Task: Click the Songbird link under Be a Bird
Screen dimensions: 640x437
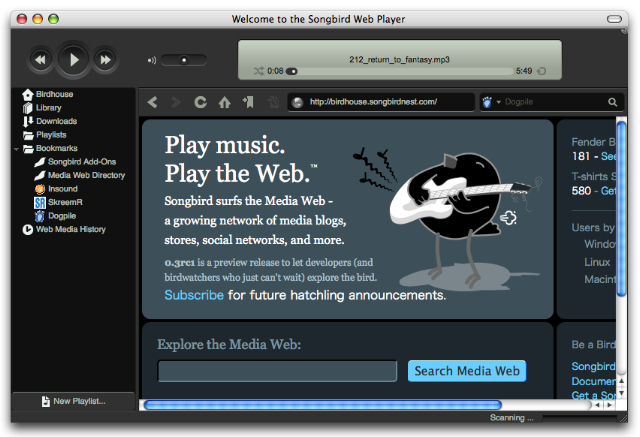Action: [593, 366]
